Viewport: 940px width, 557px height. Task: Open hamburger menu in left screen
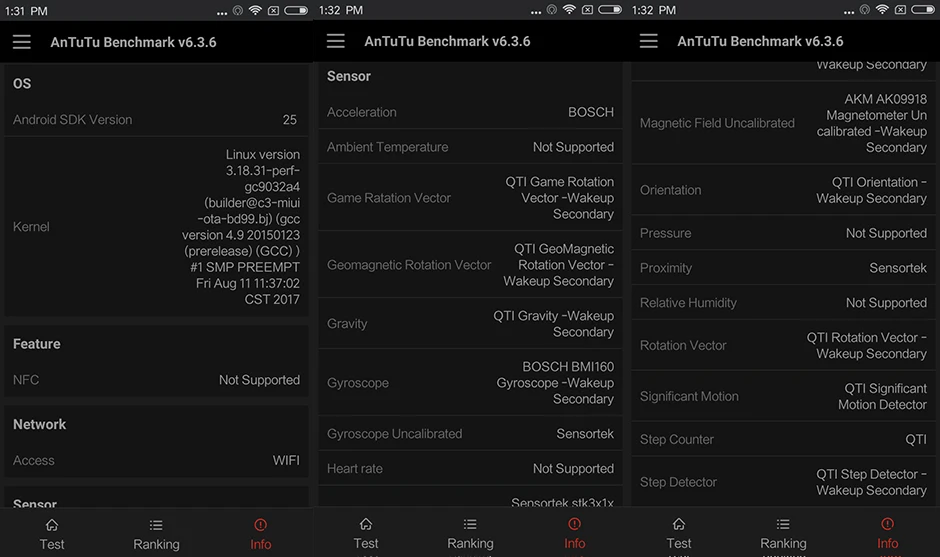click(x=22, y=42)
